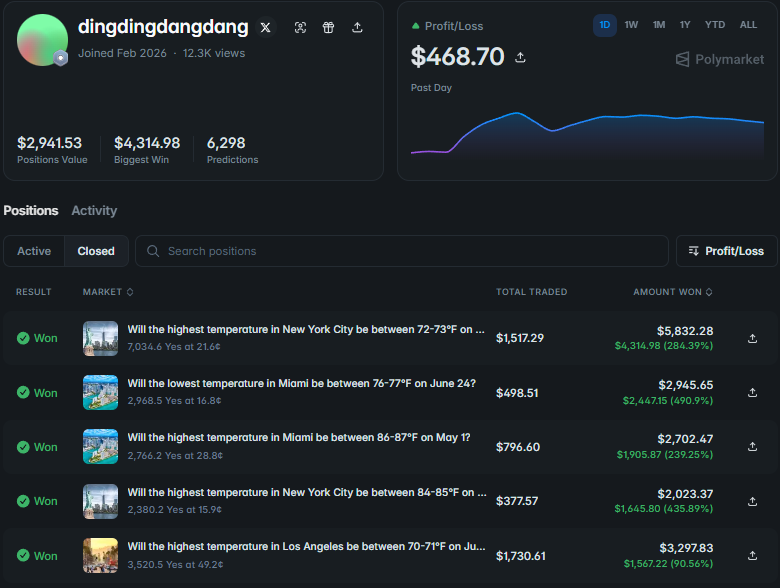Open New York City 72-73°F market
The image size is (780, 588).
tap(306, 329)
